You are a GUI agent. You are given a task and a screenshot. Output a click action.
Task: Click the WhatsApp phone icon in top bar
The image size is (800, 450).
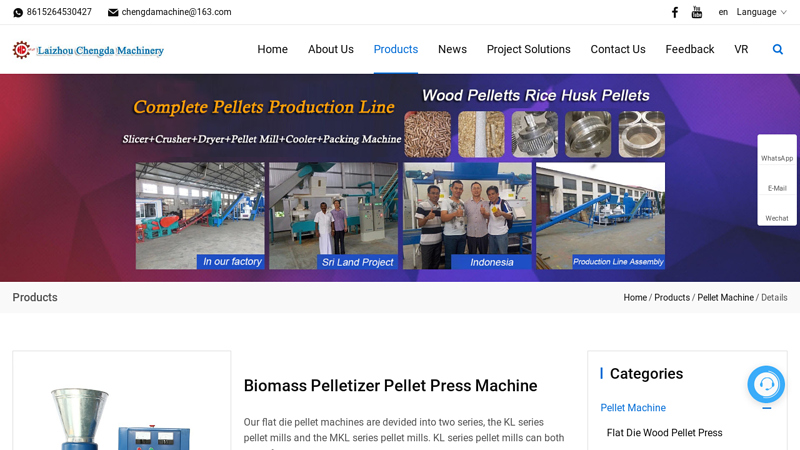tap(18, 12)
